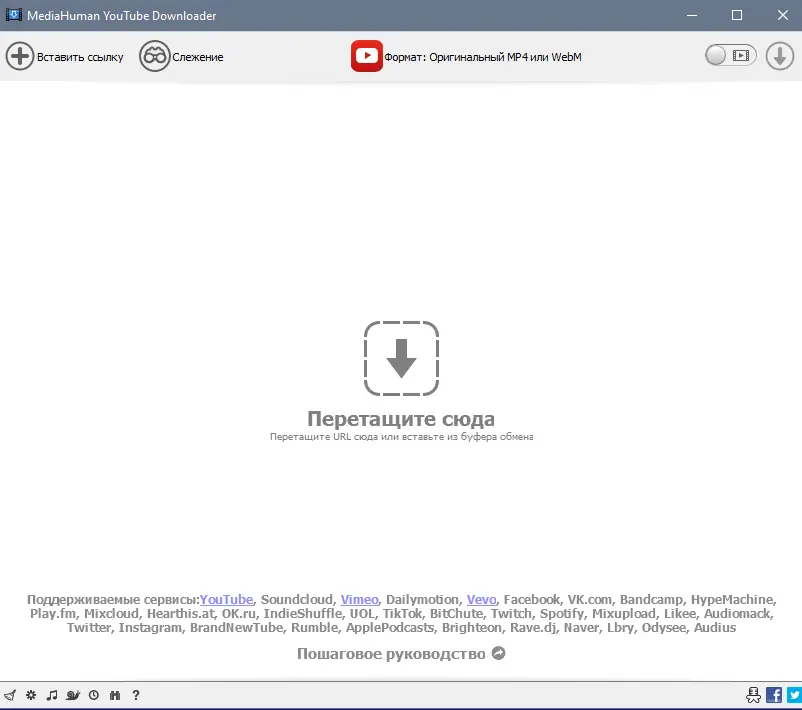This screenshot has height=710, width=802.
Task: Open the 'Формат: Оригинальный MP4 или WebM' dropdown
Action: point(483,57)
